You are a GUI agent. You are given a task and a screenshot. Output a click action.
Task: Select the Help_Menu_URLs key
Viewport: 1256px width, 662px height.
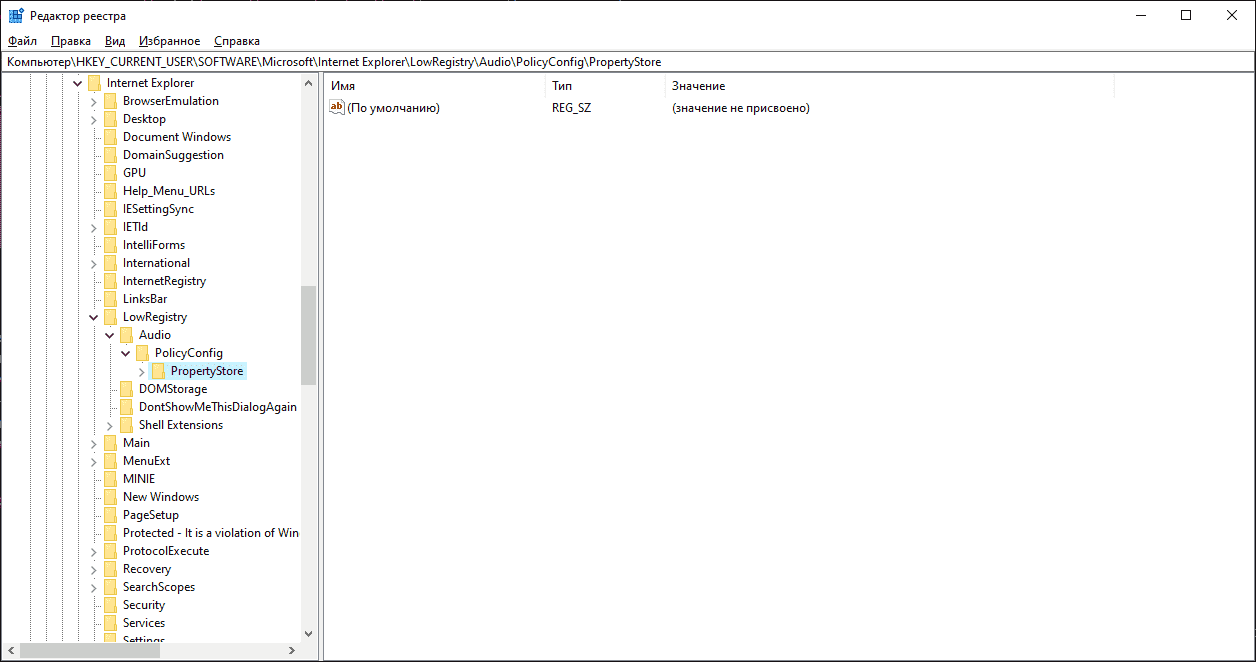coord(169,191)
